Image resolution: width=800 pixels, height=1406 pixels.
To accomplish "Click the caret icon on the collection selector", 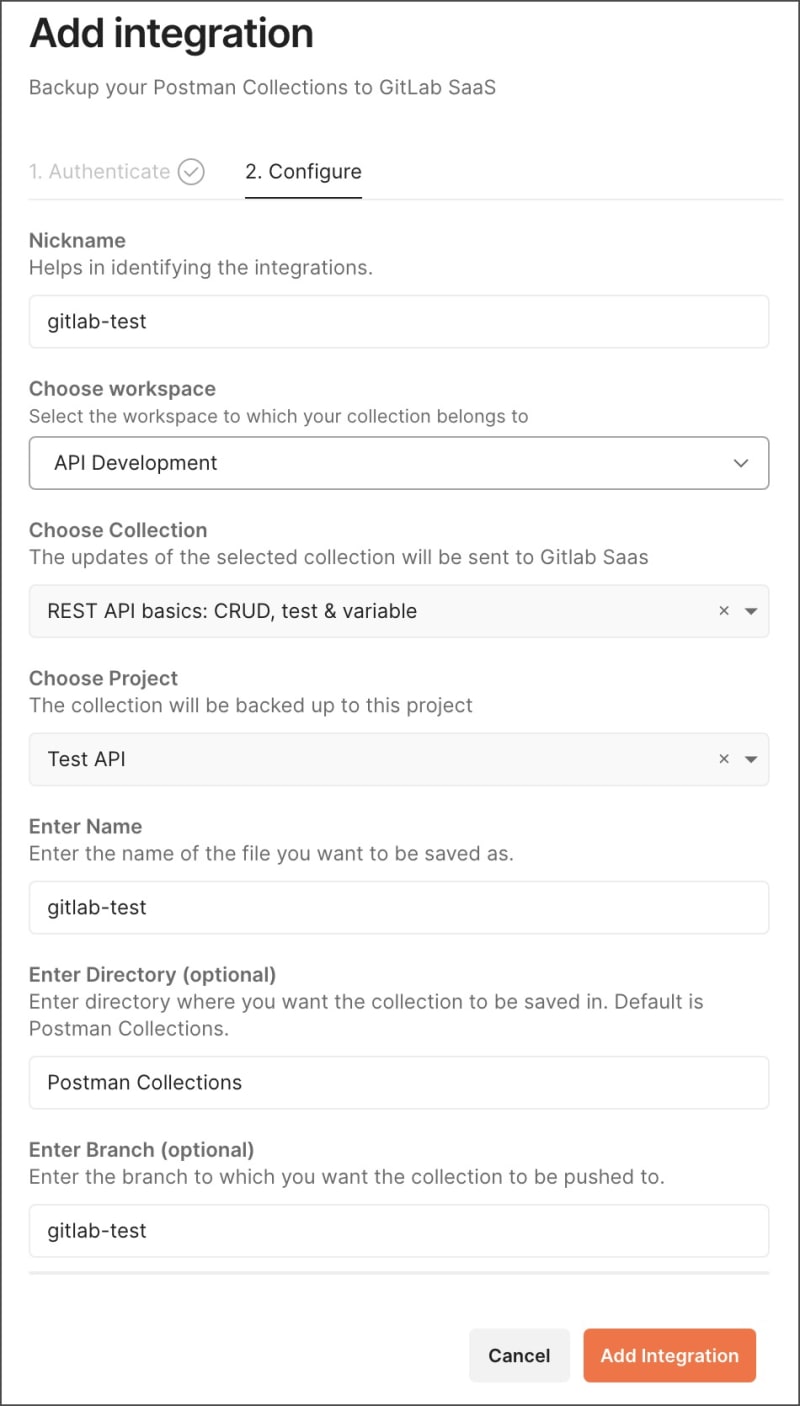I will pyautogui.click(x=750, y=610).
